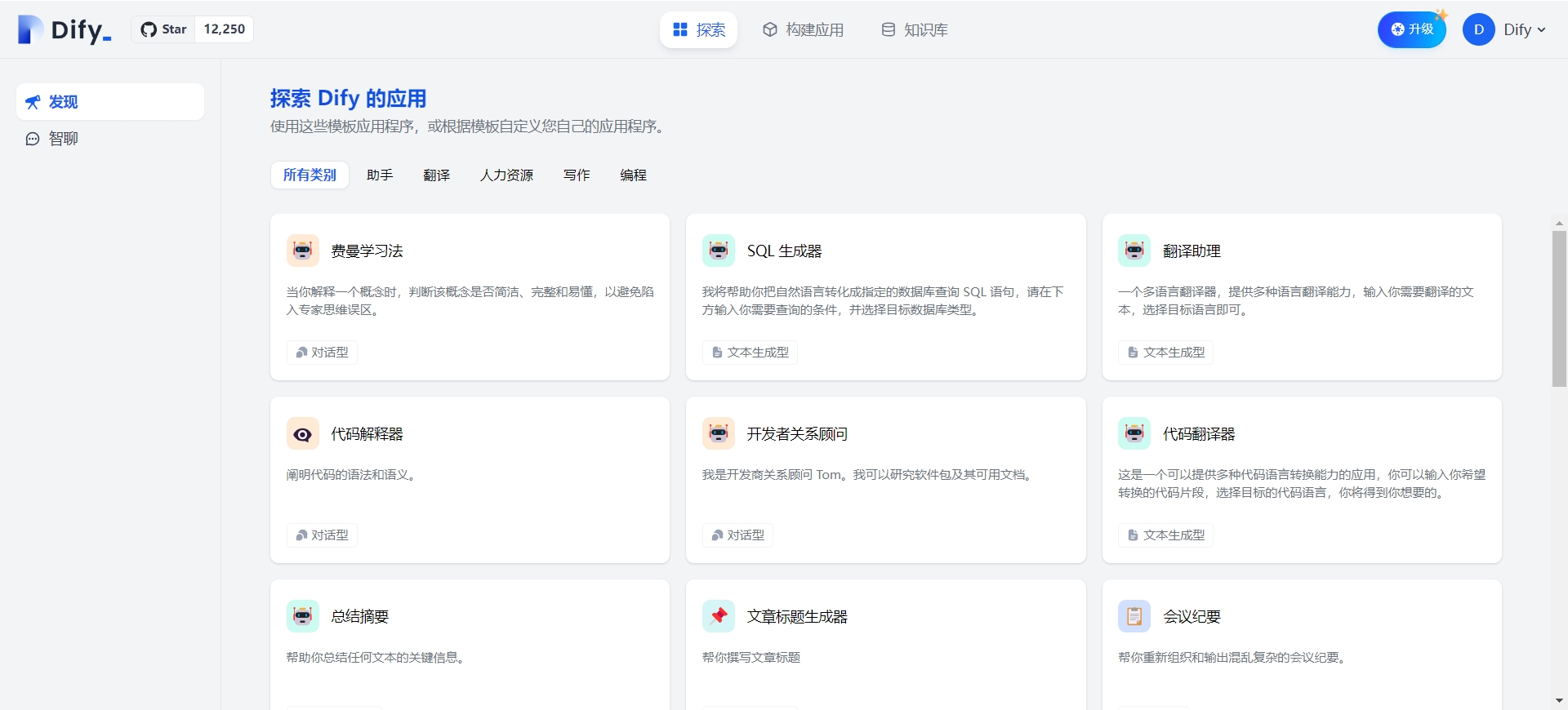Open the GitHub Star button
Image resolution: width=1568 pixels, height=710 pixels.
click(x=163, y=29)
